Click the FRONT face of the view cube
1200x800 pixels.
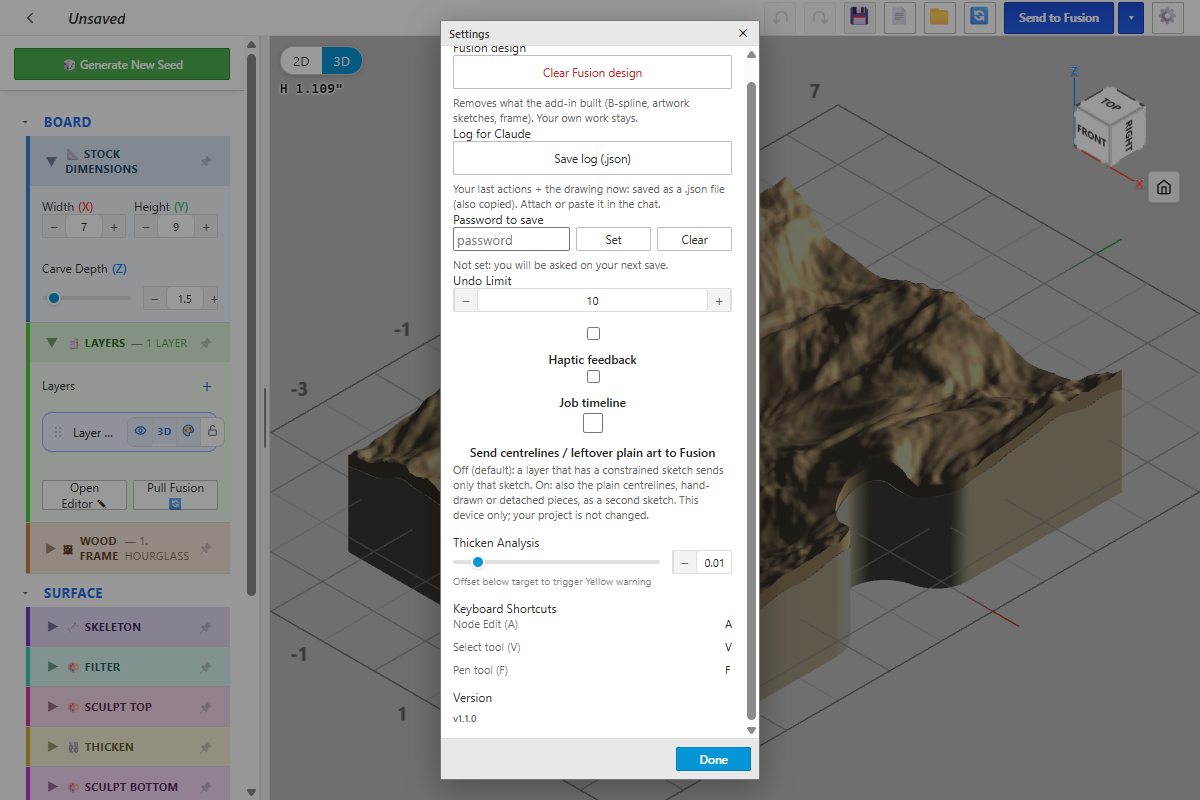click(x=1092, y=136)
